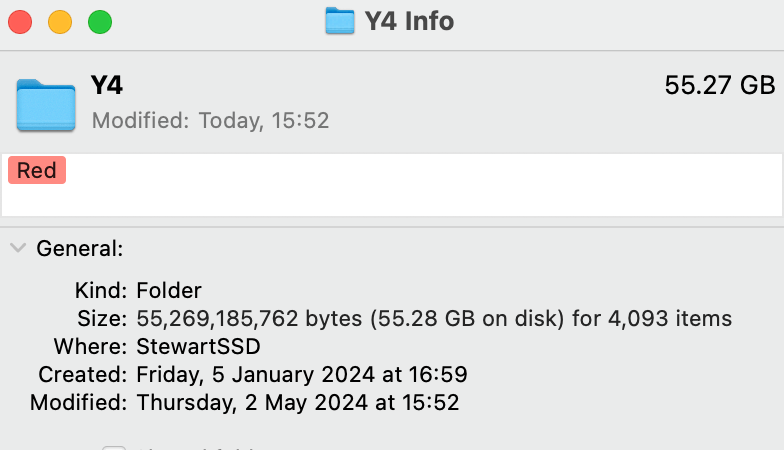The height and width of the screenshot is (450, 784).
Task: Click the large Y4 folder icon
Action: [x=46, y=104]
